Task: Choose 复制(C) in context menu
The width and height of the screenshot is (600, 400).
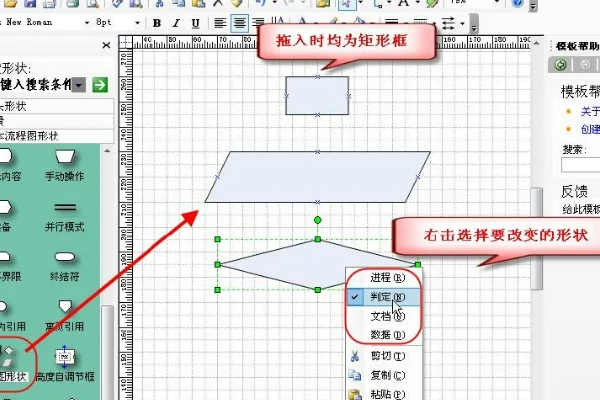Action: click(385, 375)
